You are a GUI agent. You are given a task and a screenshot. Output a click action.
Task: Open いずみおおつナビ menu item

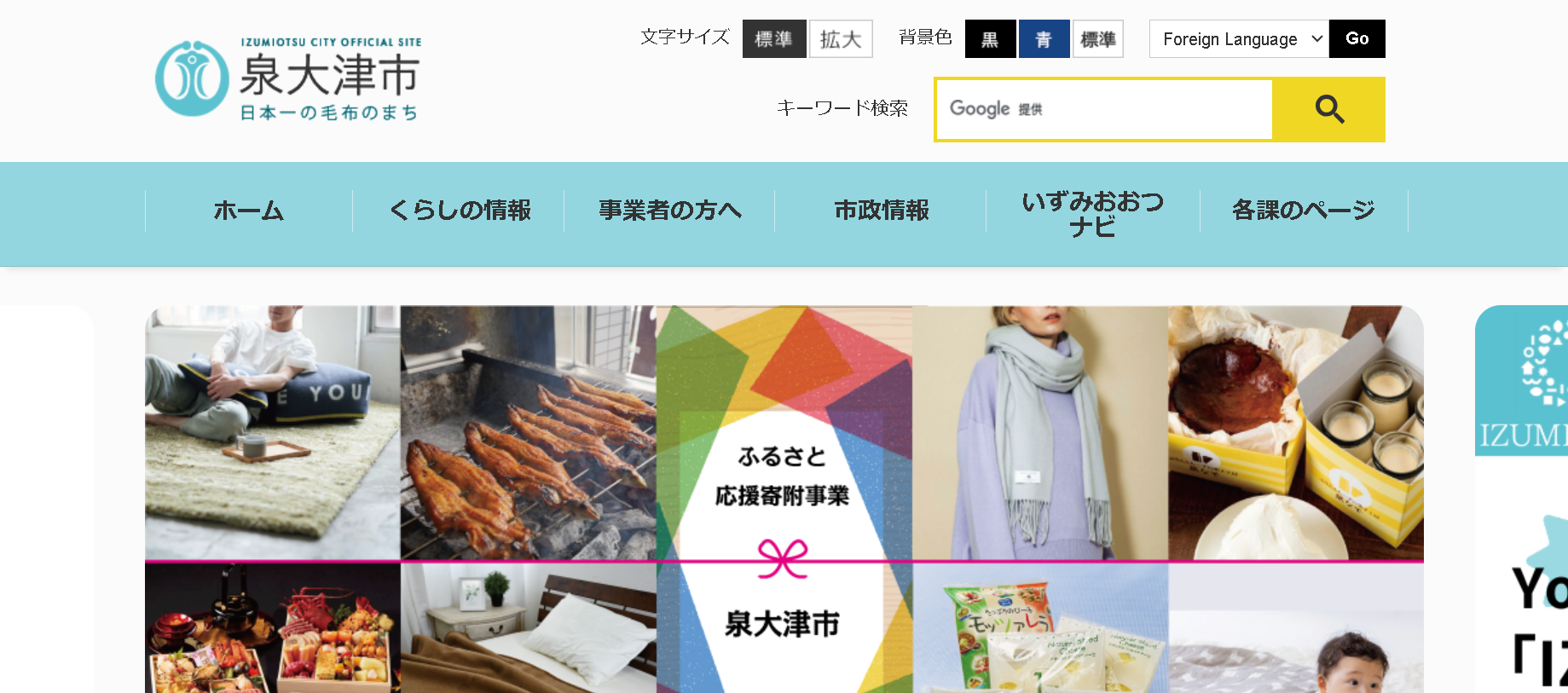tap(1093, 214)
